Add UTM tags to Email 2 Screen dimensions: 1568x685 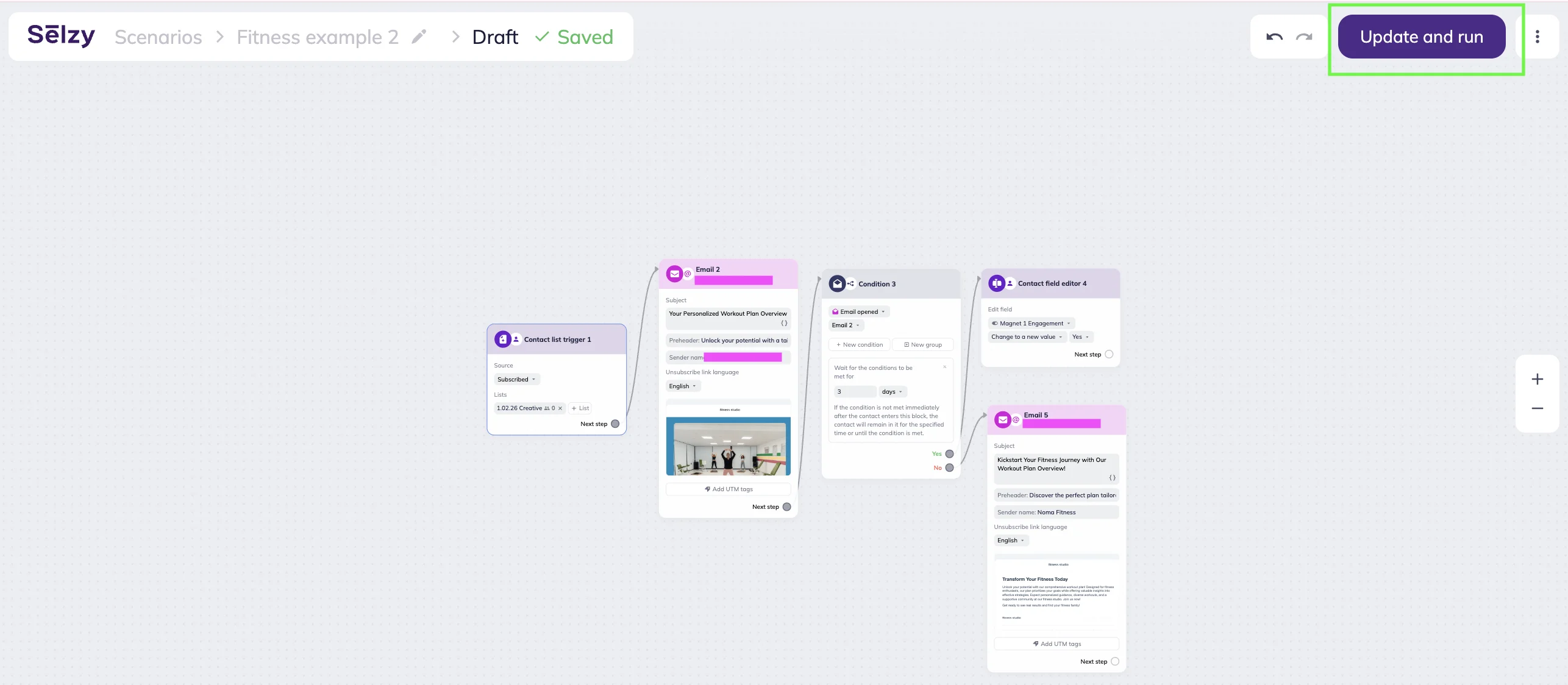[728, 489]
